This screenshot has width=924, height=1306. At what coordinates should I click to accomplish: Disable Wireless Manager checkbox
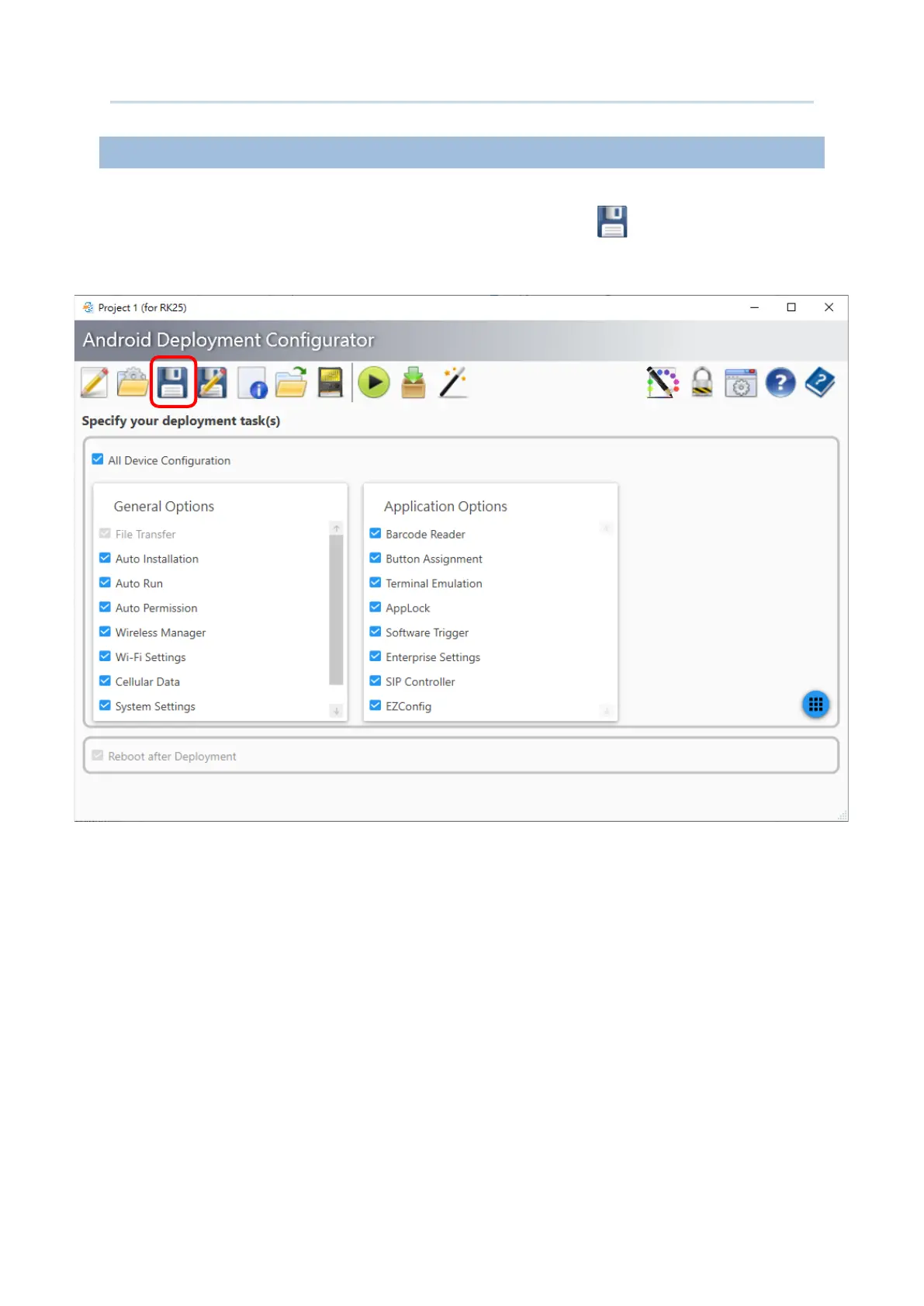pos(105,632)
